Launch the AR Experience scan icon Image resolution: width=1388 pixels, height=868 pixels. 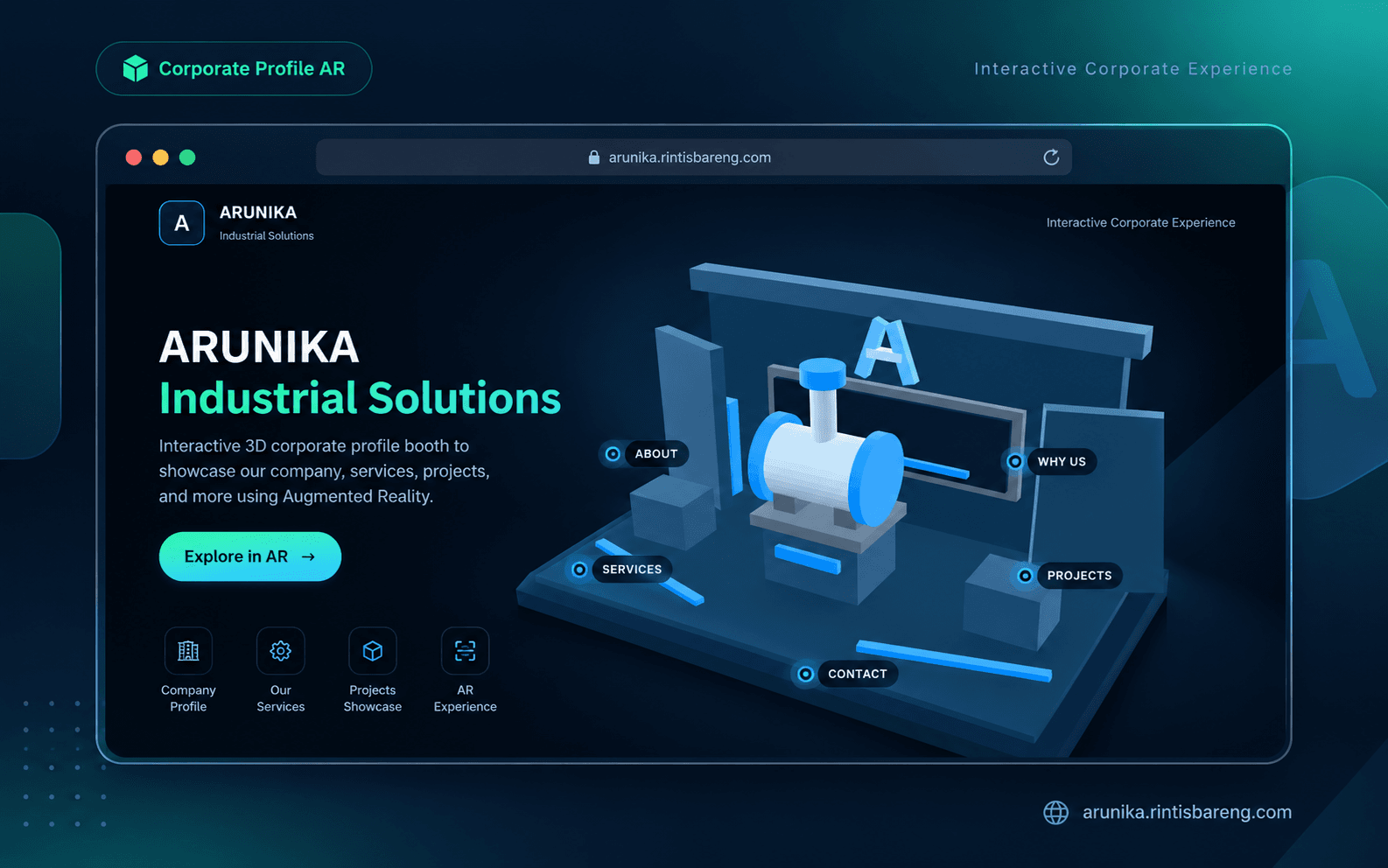click(466, 651)
